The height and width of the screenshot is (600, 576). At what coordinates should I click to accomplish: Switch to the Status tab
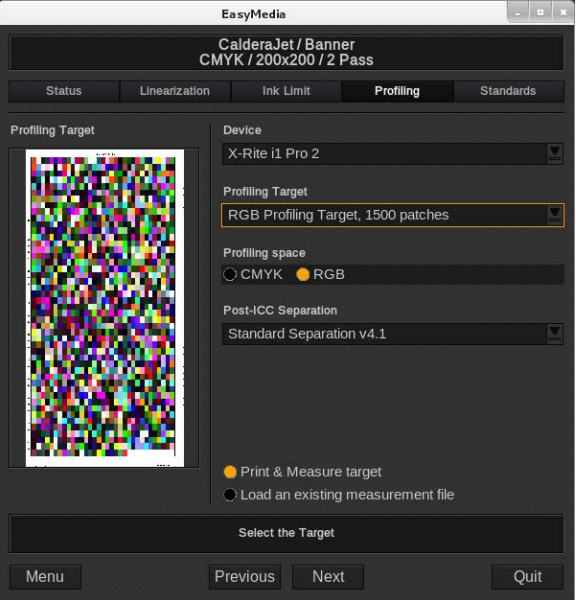(x=64, y=91)
